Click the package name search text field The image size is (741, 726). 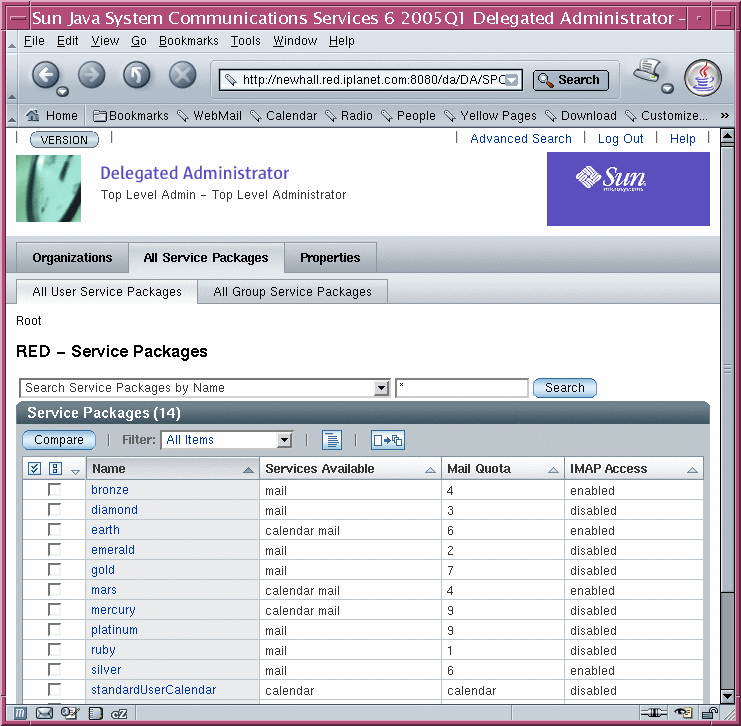[x=462, y=388]
